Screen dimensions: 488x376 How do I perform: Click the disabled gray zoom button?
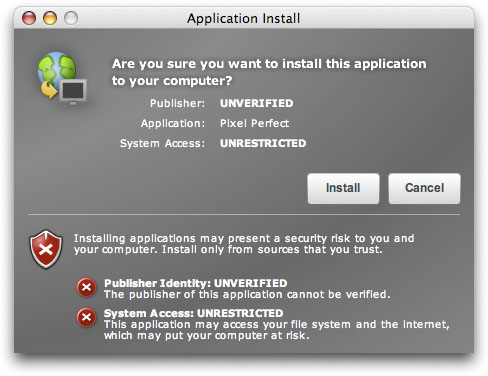tap(71, 18)
